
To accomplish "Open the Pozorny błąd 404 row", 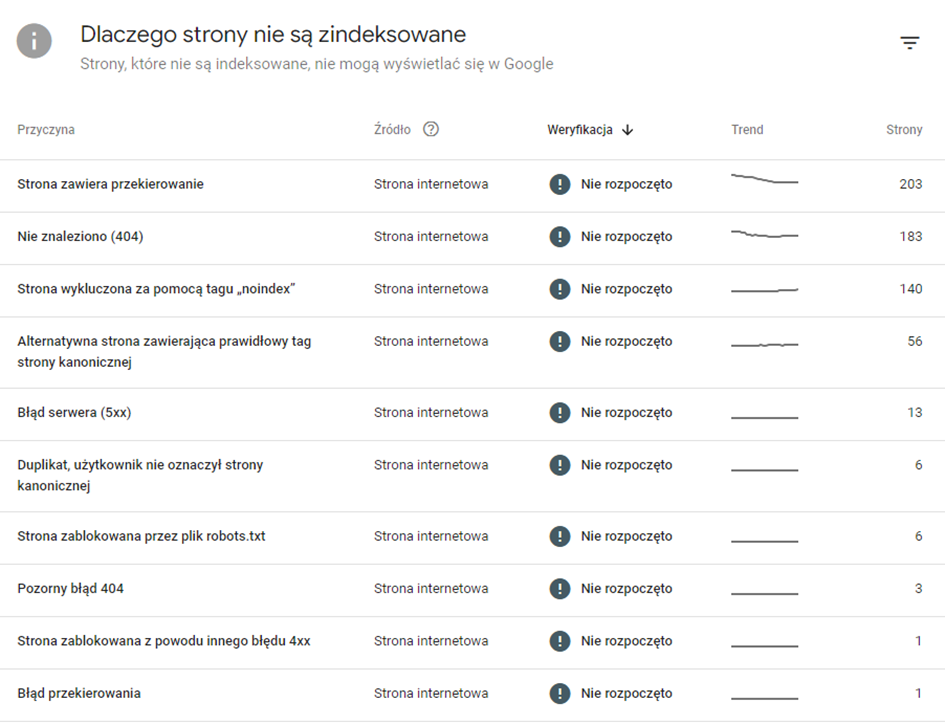I will coord(472,590).
